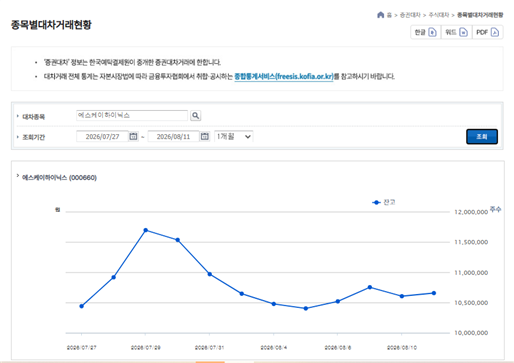This screenshot has width=514, height=363.
Task: Download page as 워드 file
Action: pyautogui.click(x=456, y=32)
